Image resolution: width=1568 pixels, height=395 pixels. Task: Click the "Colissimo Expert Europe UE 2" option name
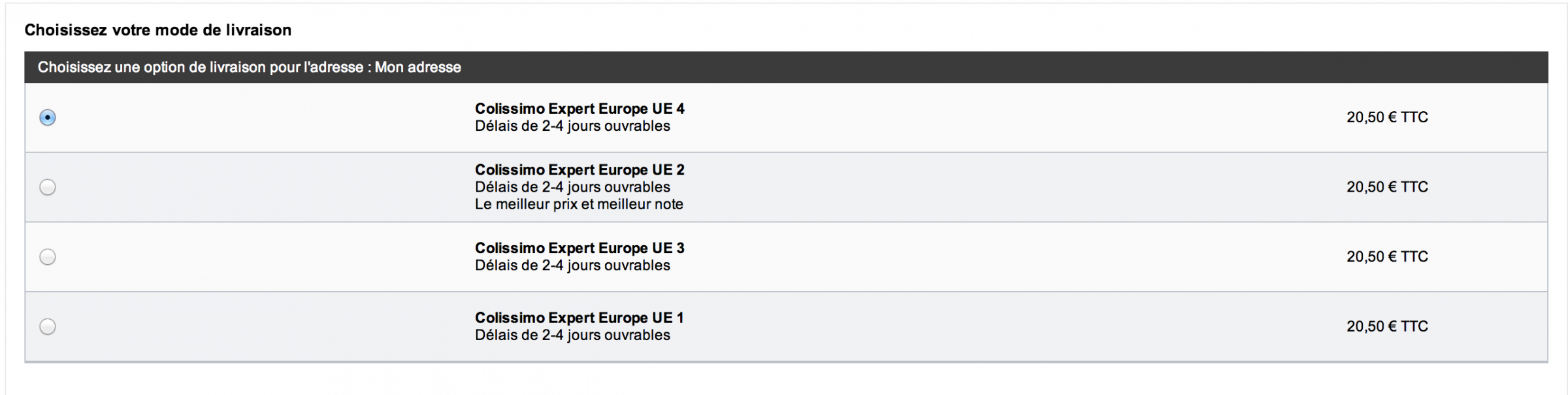click(580, 170)
